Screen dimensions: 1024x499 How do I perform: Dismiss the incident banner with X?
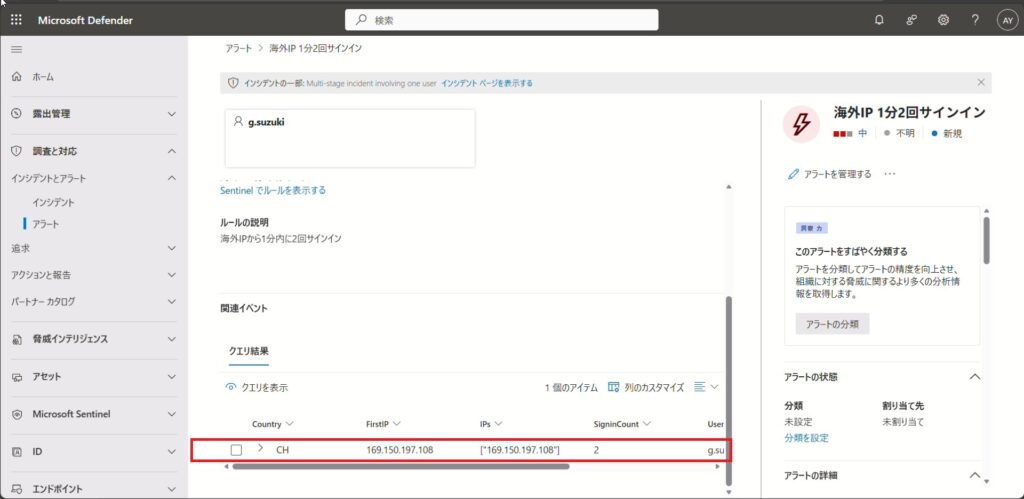coord(981,83)
